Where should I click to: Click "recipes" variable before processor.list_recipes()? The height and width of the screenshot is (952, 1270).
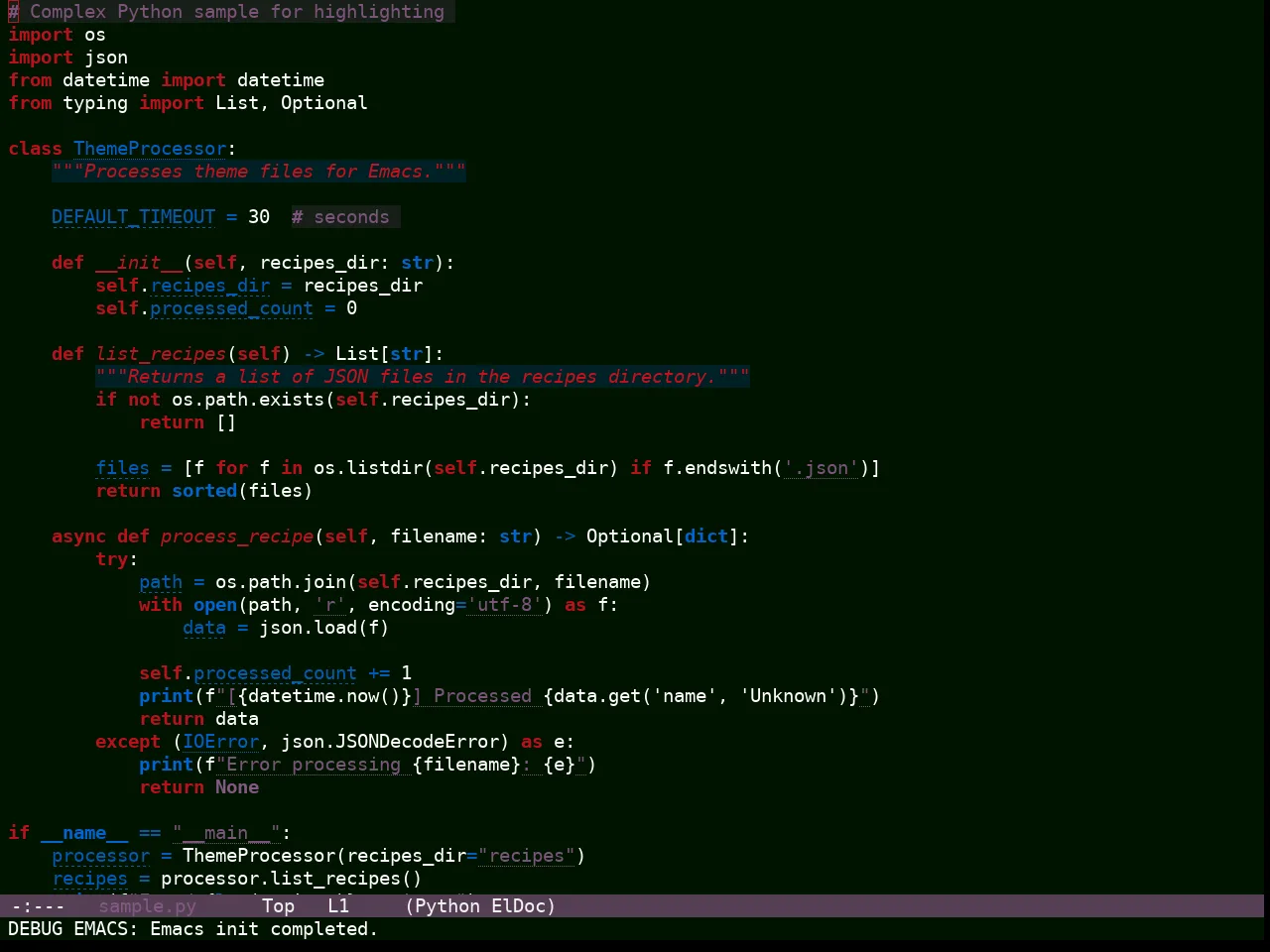(89, 879)
